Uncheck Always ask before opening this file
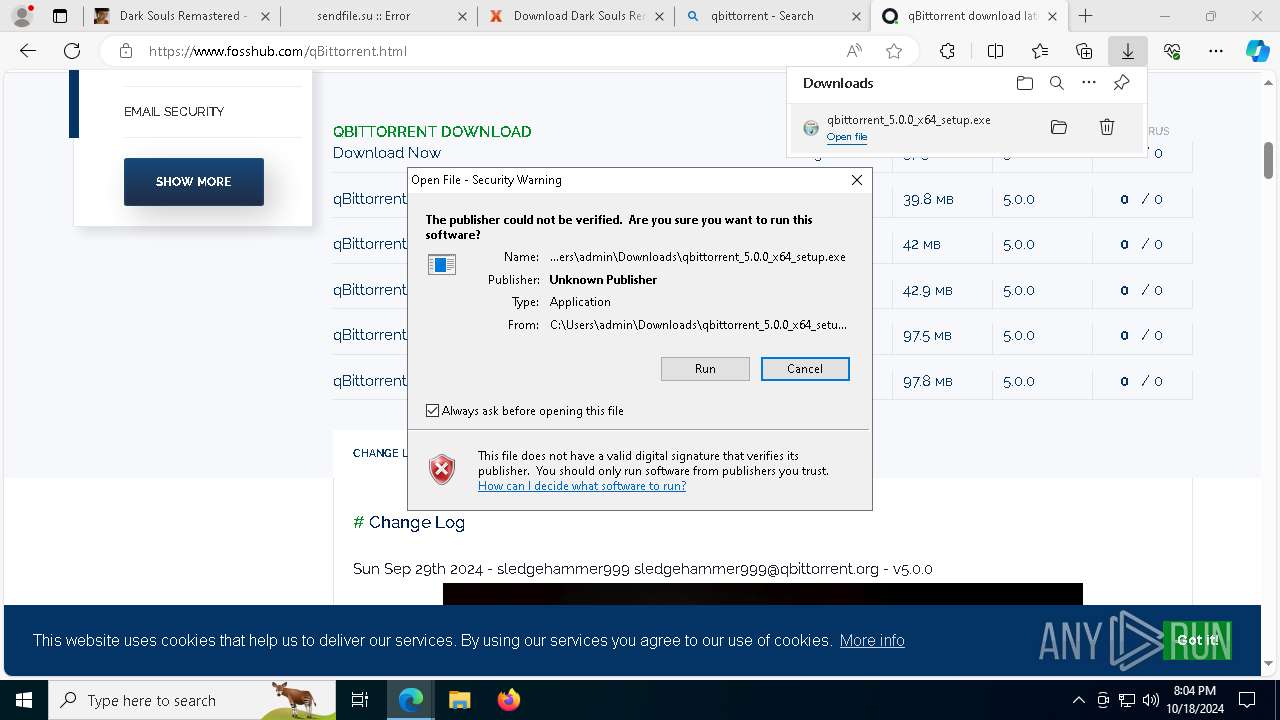This screenshot has height=720, width=1280. (x=433, y=411)
